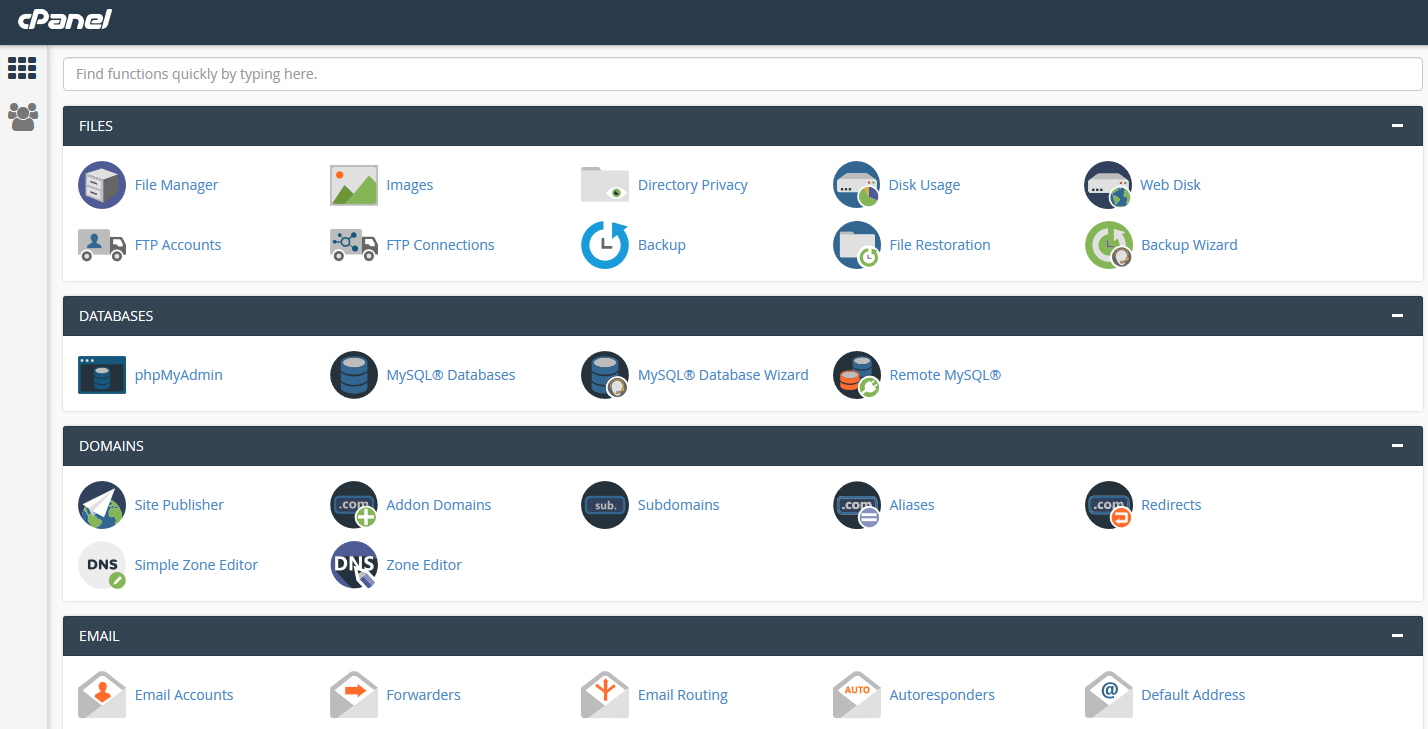1428x729 pixels.
Task: Click the Email Accounts envelope icon
Action: click(x=102, y=695)
